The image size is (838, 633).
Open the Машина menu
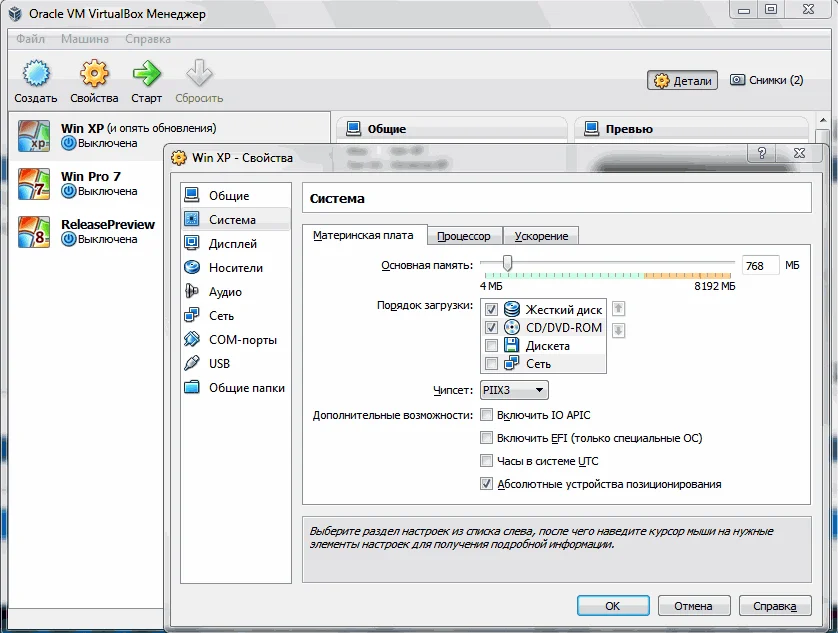pyautogui.click(x=84, y=39)
